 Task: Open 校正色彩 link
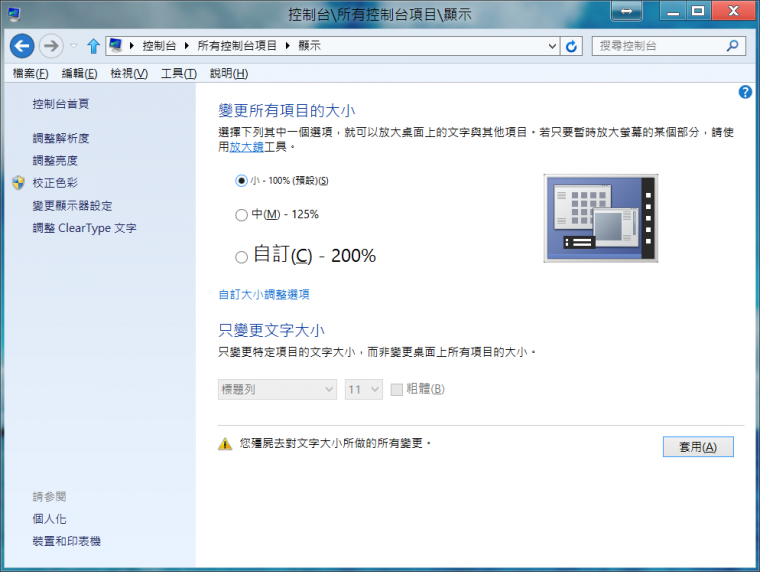point(55,183)
